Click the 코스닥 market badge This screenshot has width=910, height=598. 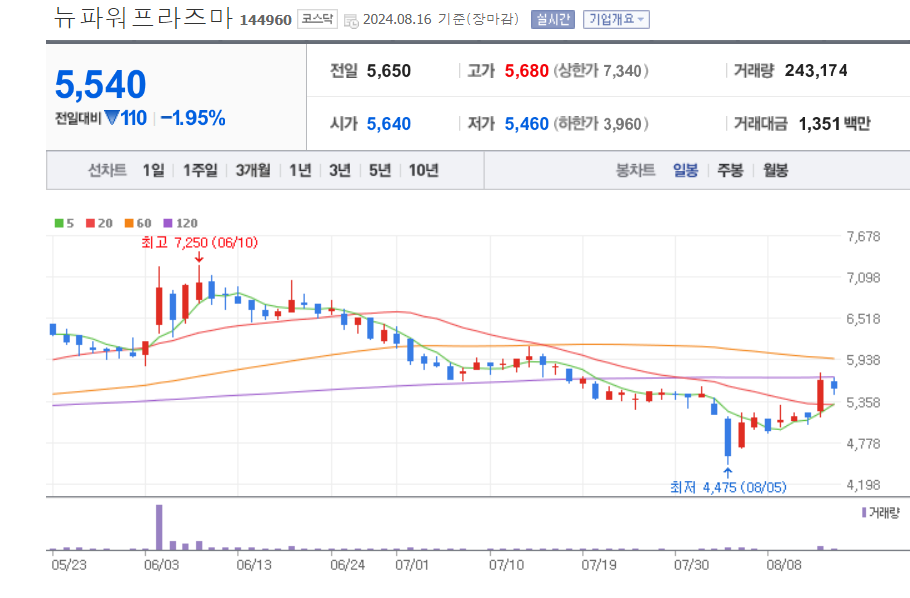tap(315, 18)
